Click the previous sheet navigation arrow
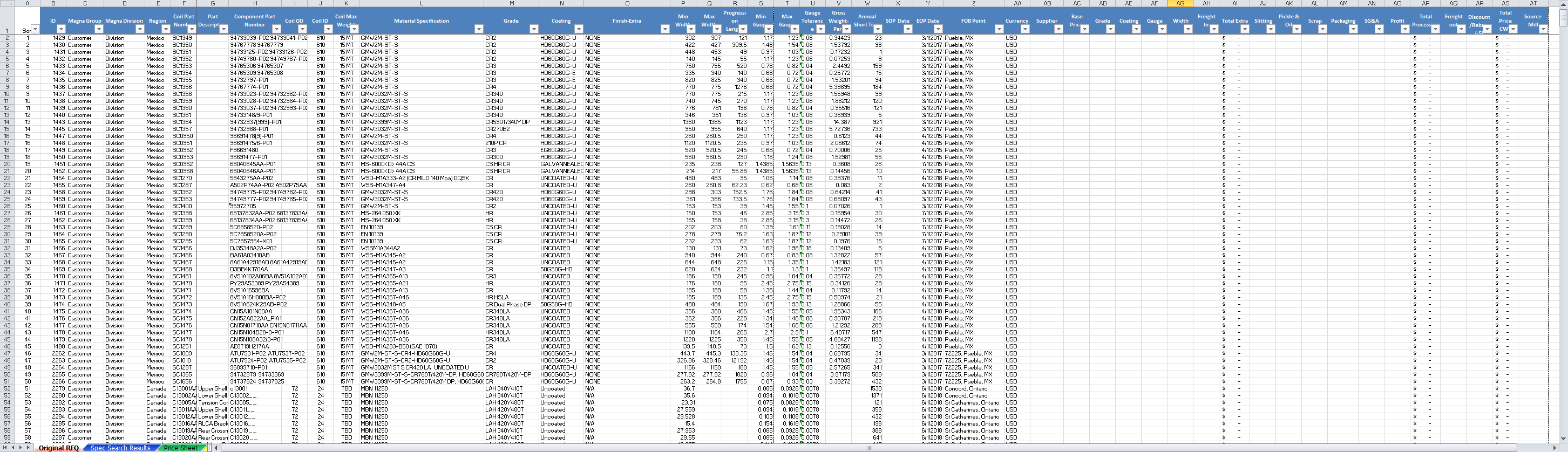1568x452 pixels. click(x=13, y=448)
